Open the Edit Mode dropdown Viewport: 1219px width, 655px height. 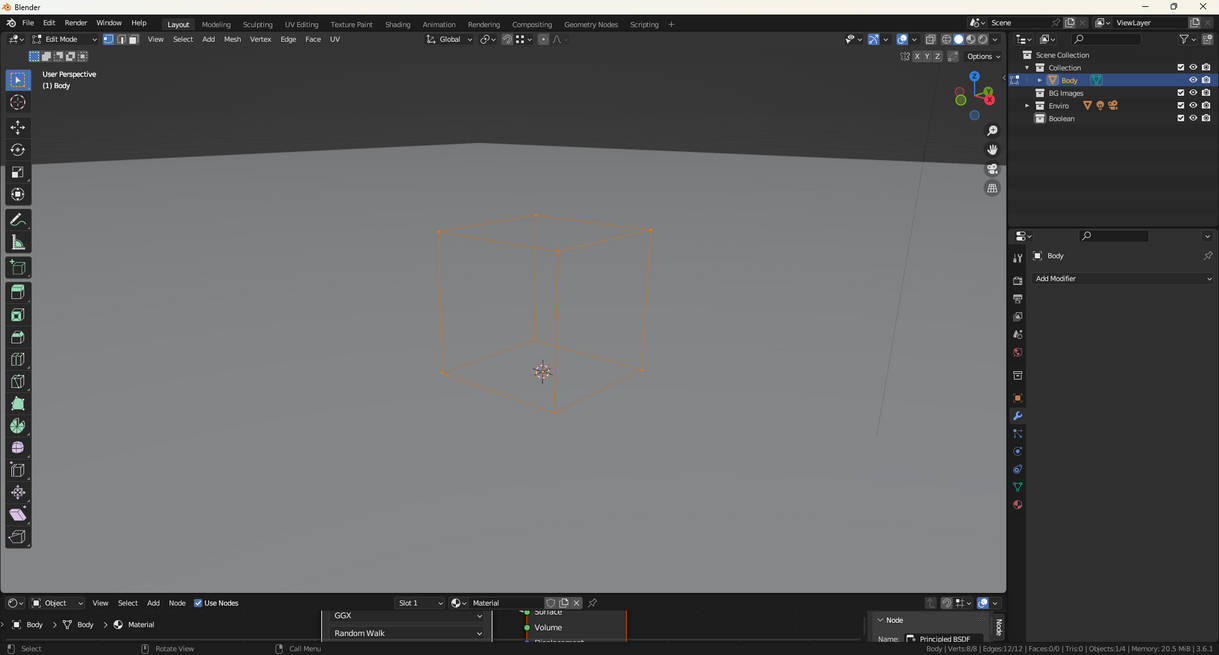[x=65, y=40]
